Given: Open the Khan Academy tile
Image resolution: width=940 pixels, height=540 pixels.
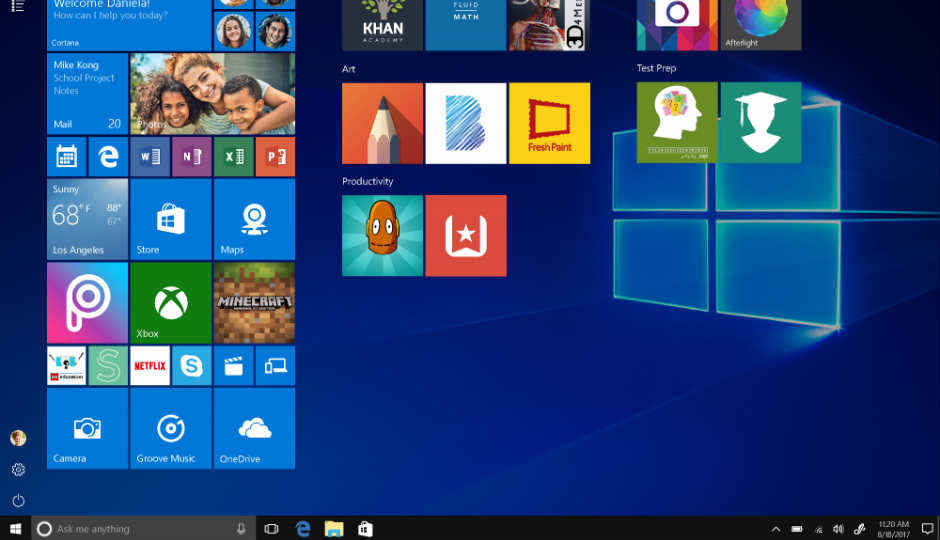Looking at the screenshot, I should tap(382, 25).
